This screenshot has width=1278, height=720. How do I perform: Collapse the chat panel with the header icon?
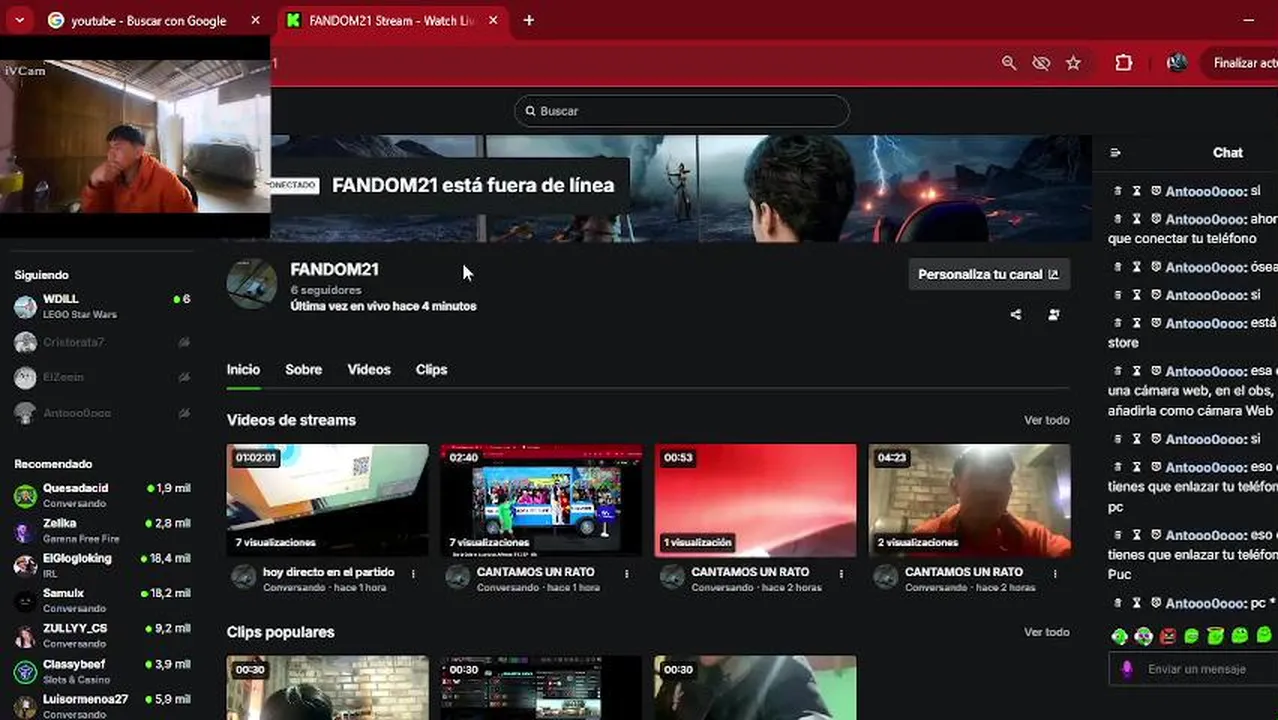(1116, 153)
